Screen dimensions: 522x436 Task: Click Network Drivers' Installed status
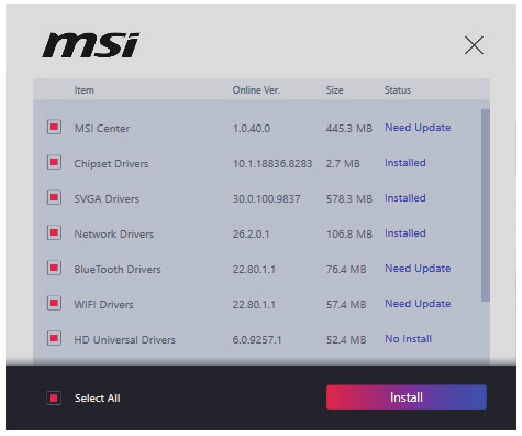click(405, 233)
